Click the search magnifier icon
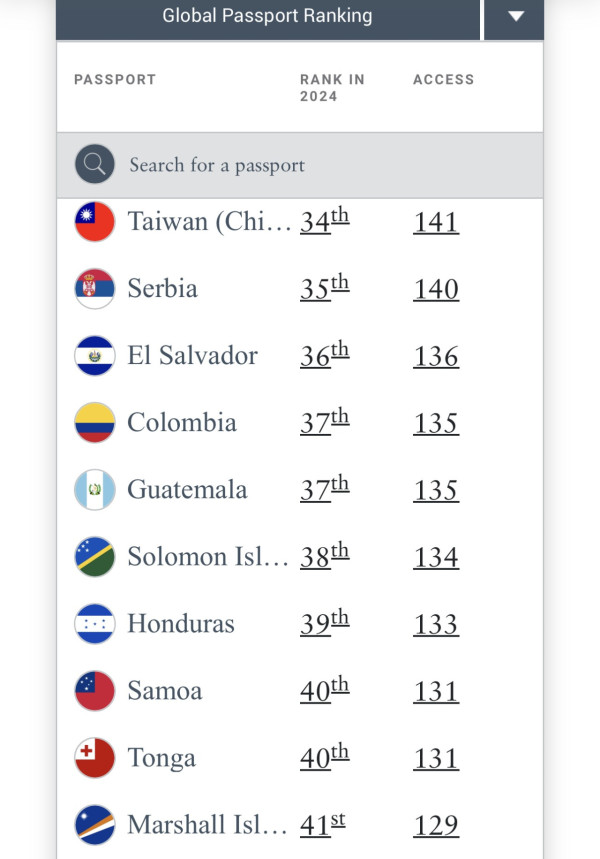This screenshot has width=600, height=859. point(95,165)
